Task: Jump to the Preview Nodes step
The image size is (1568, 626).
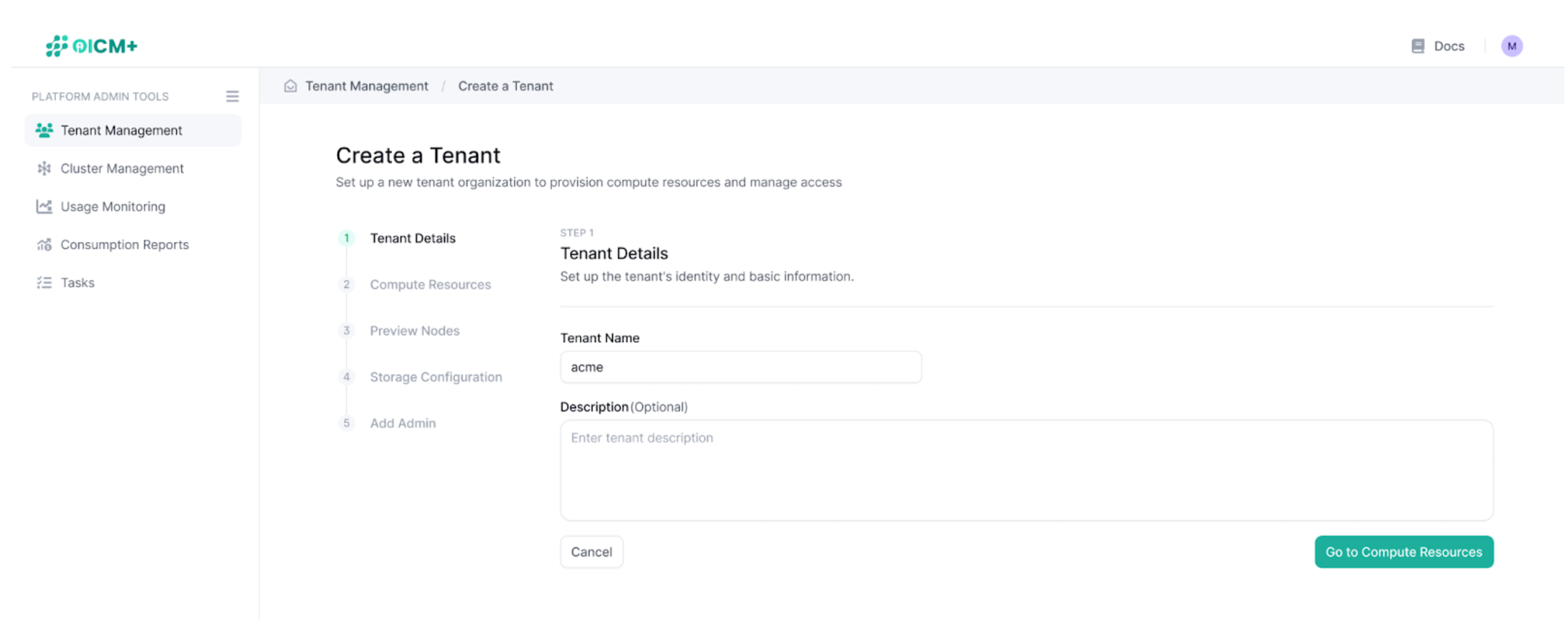Action: pyautogui.click(x=414, y=330)
